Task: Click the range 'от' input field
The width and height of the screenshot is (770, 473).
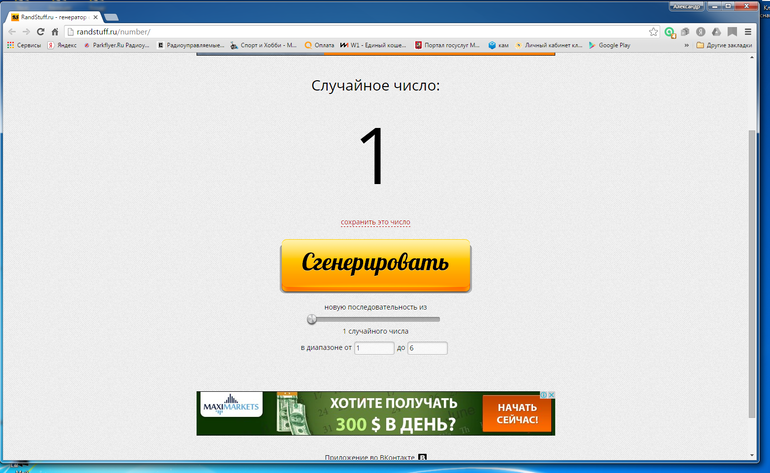Action: (374, 347)
